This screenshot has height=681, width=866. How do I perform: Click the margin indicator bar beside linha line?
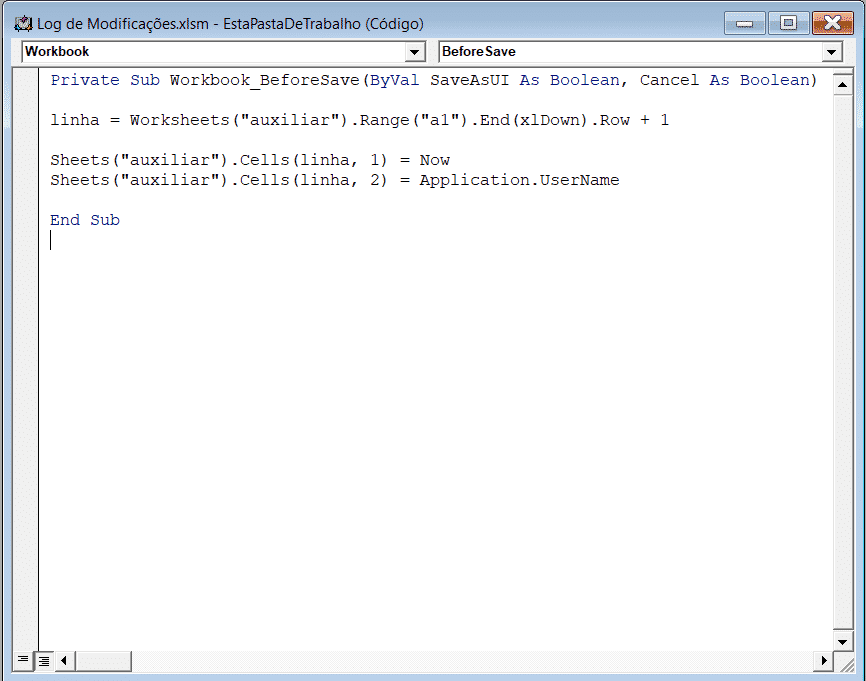click(x=25, y=120)
